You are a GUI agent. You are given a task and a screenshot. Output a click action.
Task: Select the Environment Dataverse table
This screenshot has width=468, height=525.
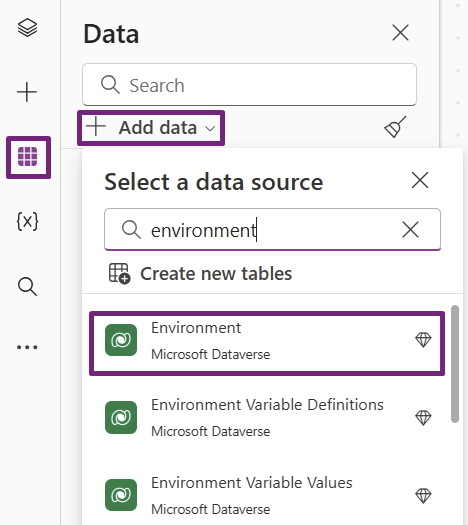pos(267,343)
